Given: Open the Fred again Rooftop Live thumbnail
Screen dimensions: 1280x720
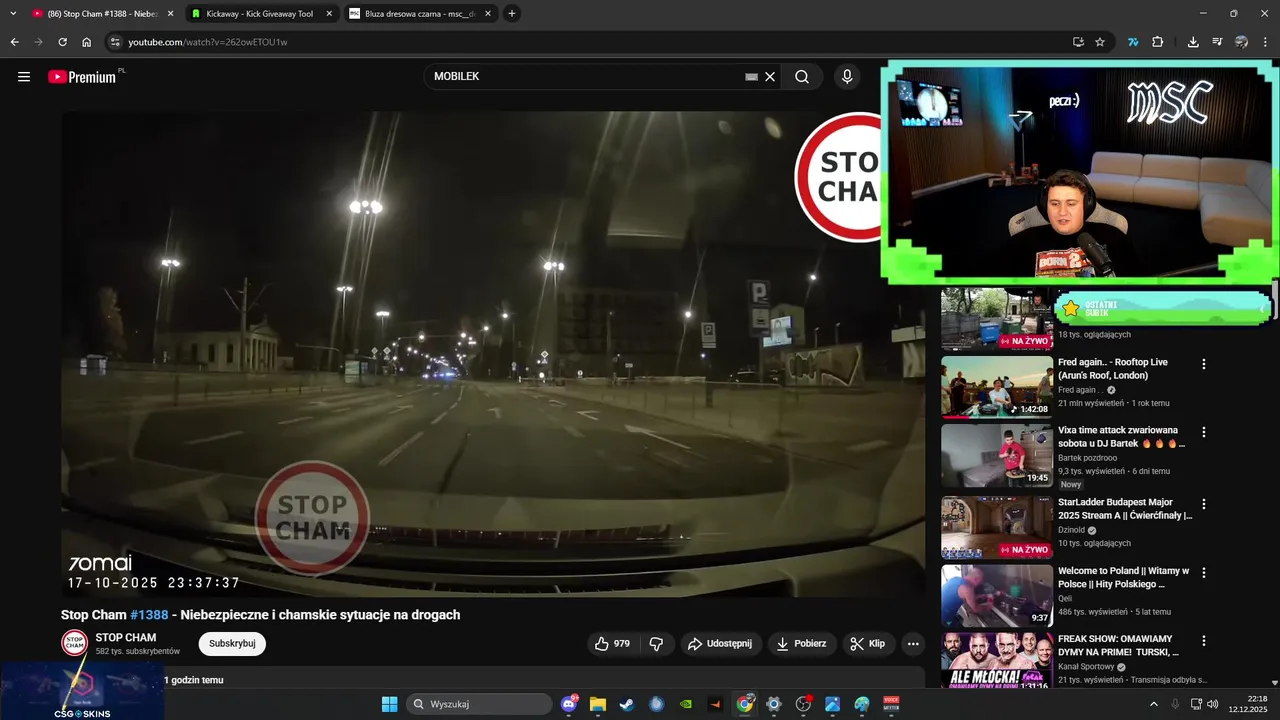Looking at the screenshot, I should (x=997, y=387).
